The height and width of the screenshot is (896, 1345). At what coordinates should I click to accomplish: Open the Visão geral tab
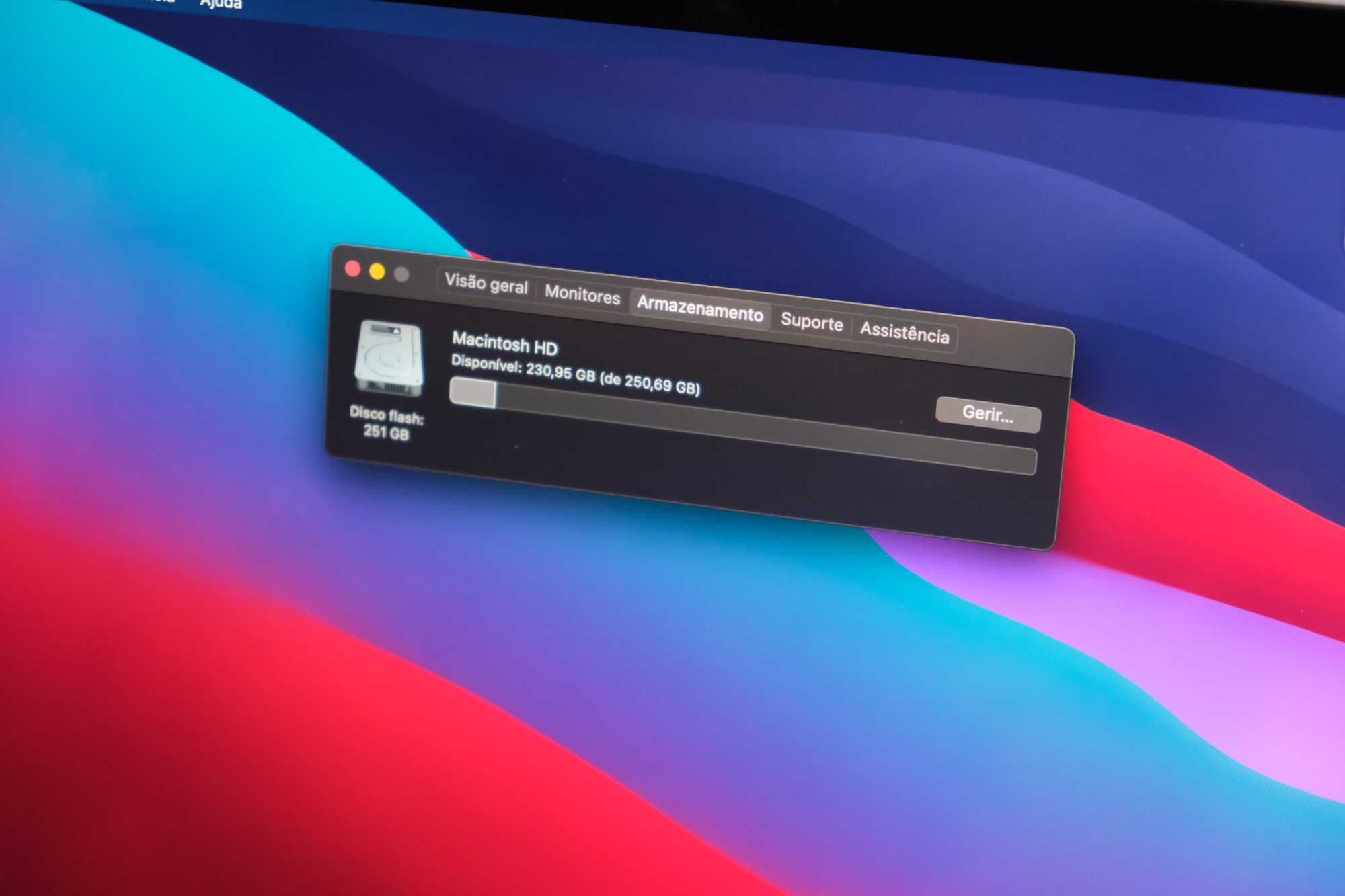tap(486, 283)
